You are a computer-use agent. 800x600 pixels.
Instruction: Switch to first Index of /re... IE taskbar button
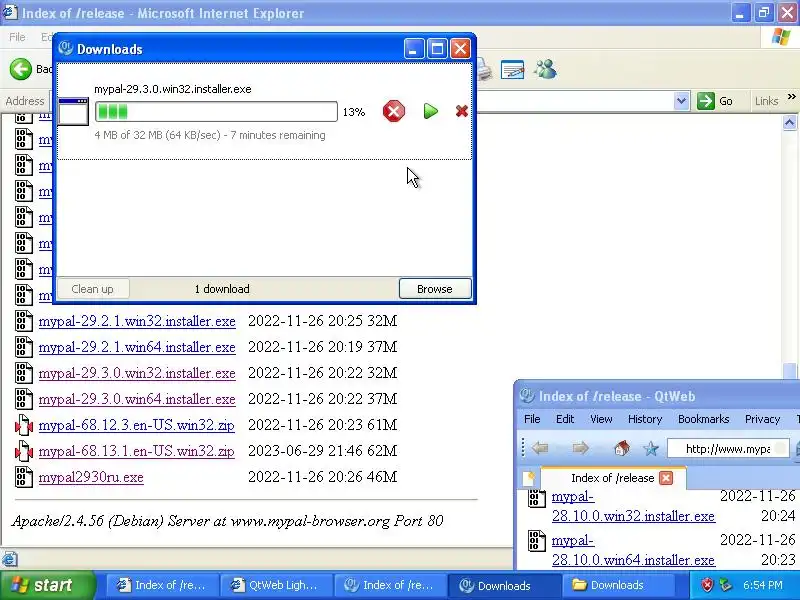(162, 585)
